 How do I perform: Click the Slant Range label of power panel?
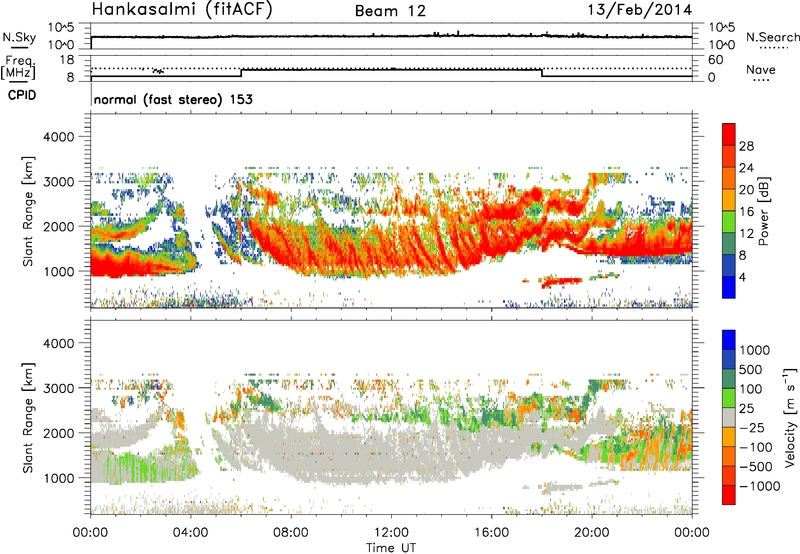pyautogui.click(x=28, y=211)
